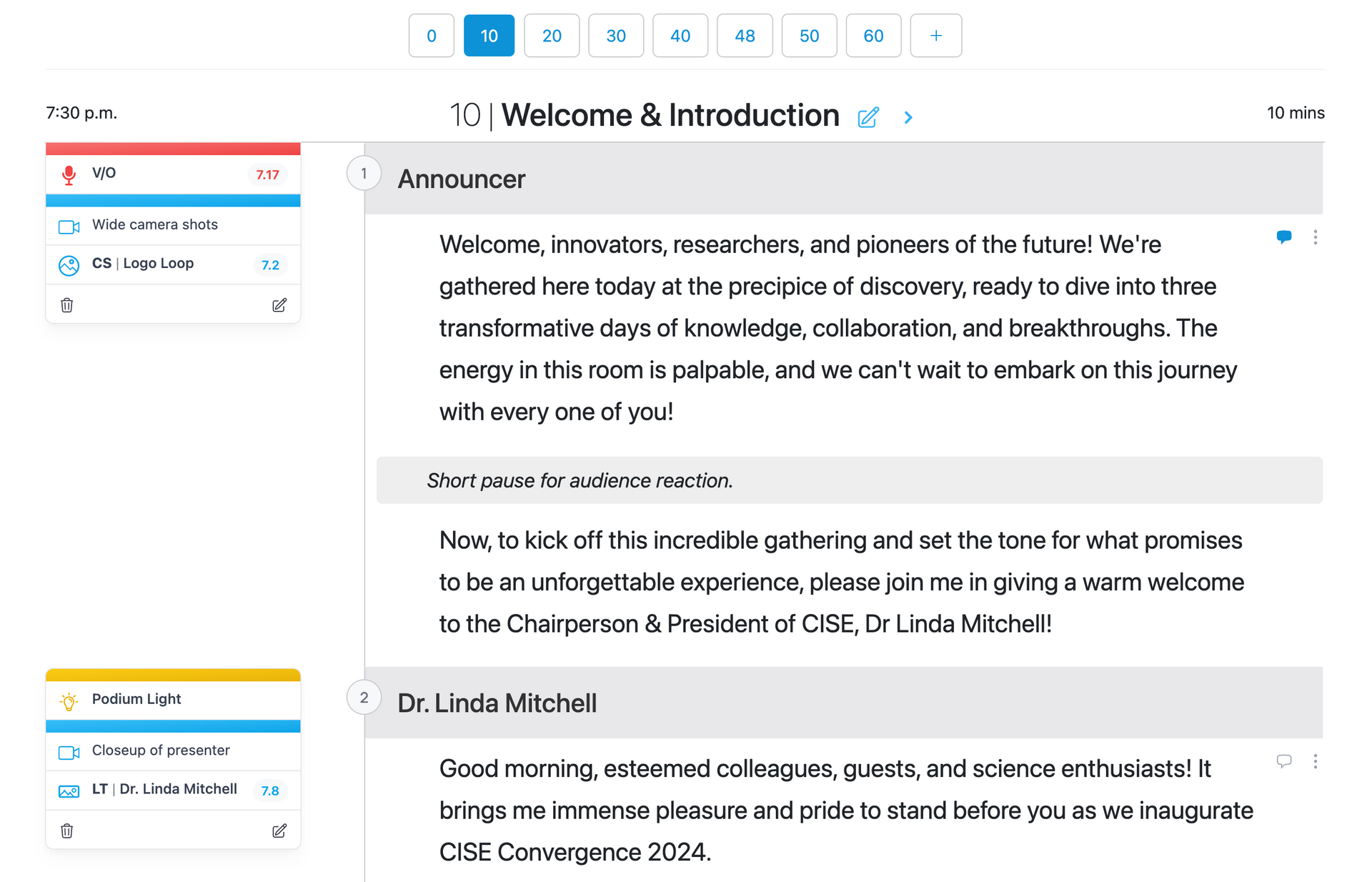
Task: Select the Announcer block number 1 marker
Action: [x=364, y=173]
